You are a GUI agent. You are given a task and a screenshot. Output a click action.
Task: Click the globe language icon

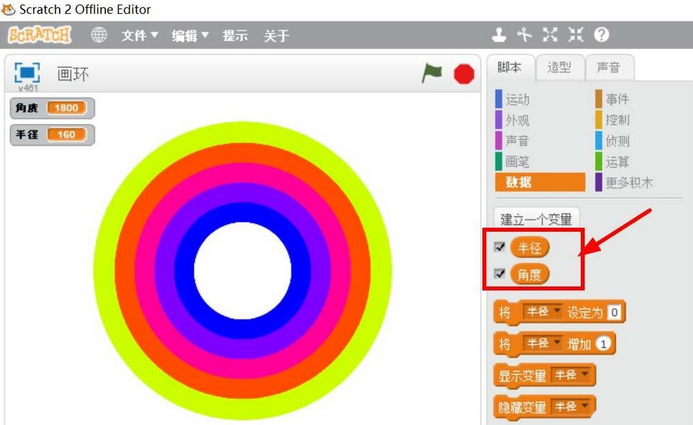[x=99, y=35]
